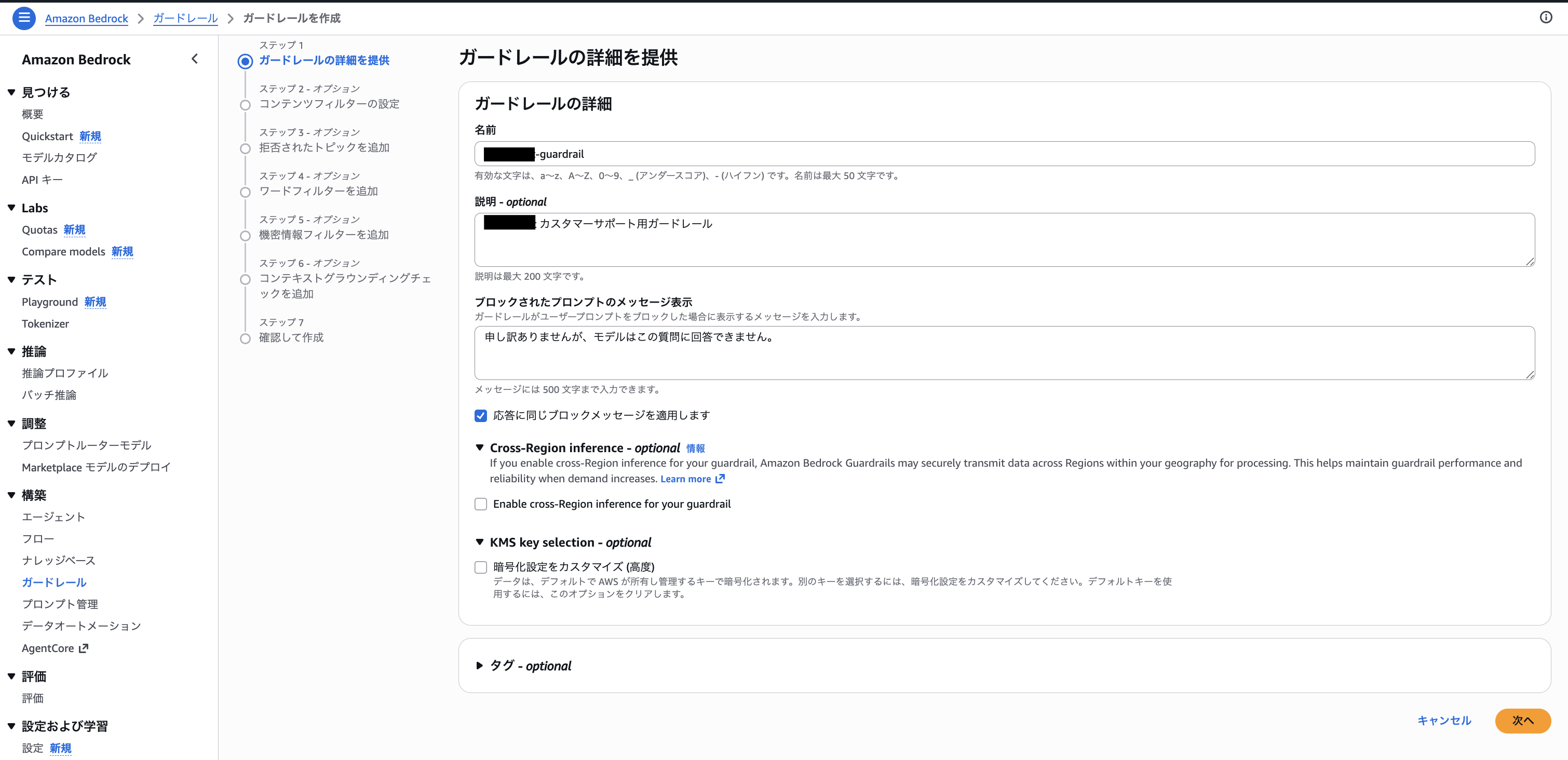Collapse the Amazon Bedrock sidebar panel
The image size is (1568, 760).
pyautogui.click(x=195, y=59)
